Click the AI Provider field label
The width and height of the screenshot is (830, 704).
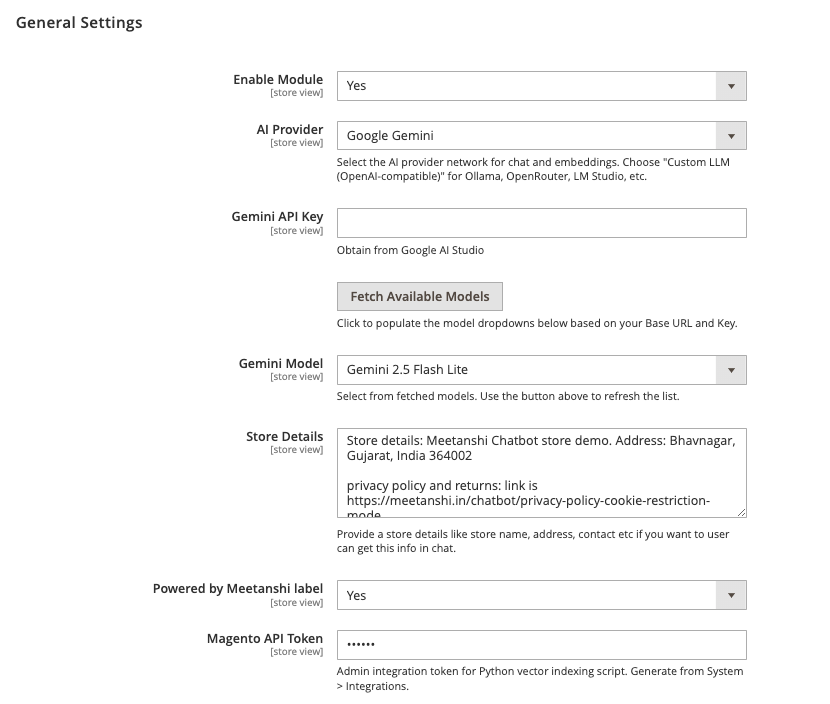(x=290, y=130)
